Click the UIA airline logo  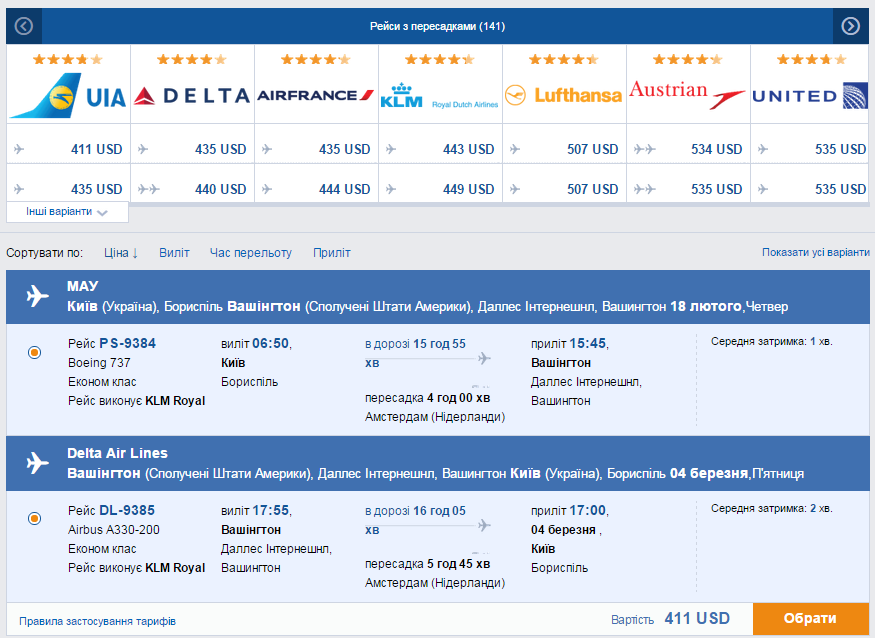click(x=68, y=96)
